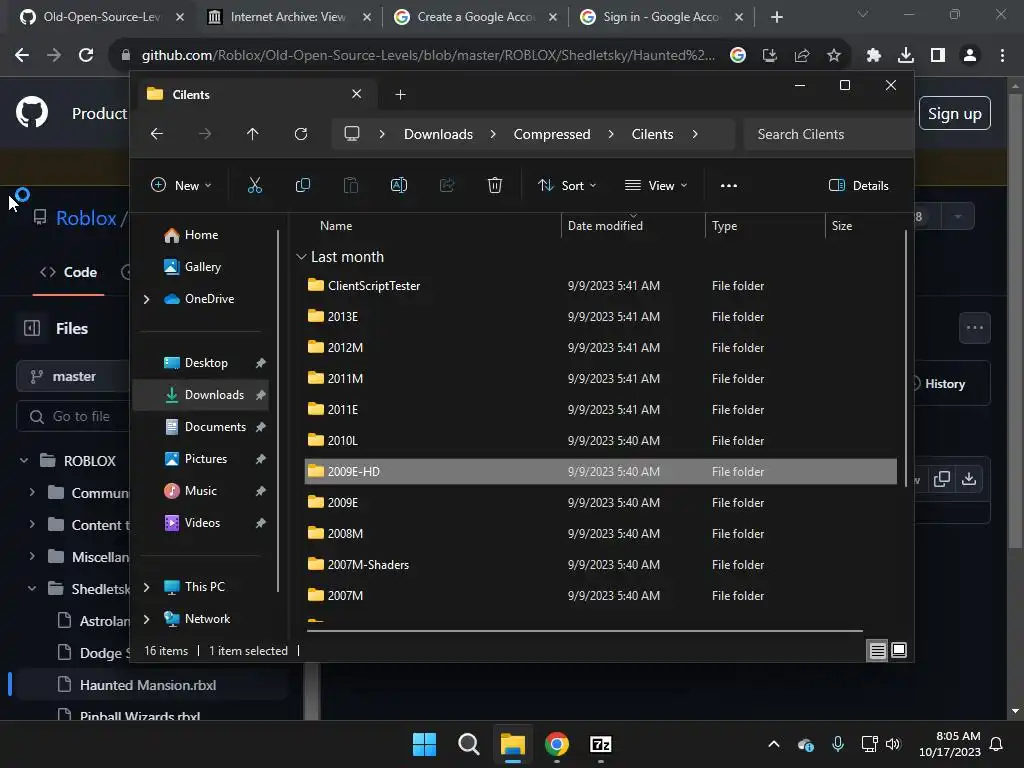Sort by Name column header
Screen dimensions: 1024x768
pos(336,226)
